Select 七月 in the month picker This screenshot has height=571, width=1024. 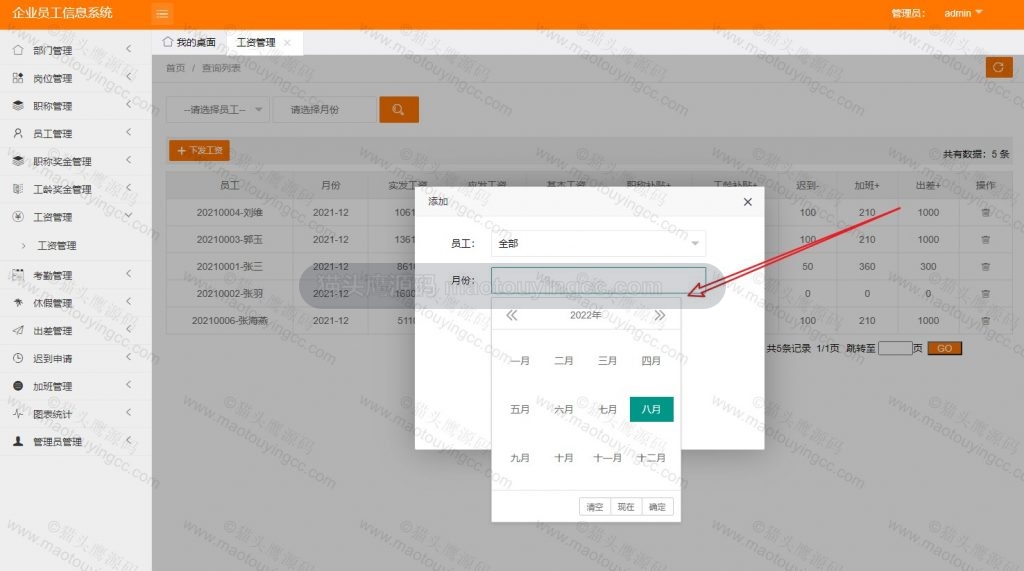[x=607, y=410]
